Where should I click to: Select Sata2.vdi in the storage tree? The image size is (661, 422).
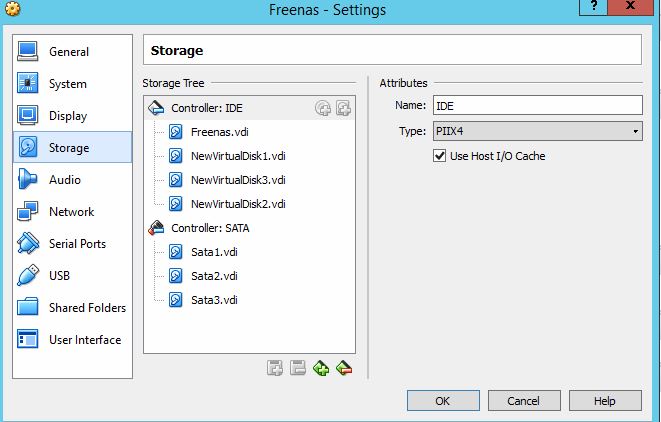click(214, 276)
